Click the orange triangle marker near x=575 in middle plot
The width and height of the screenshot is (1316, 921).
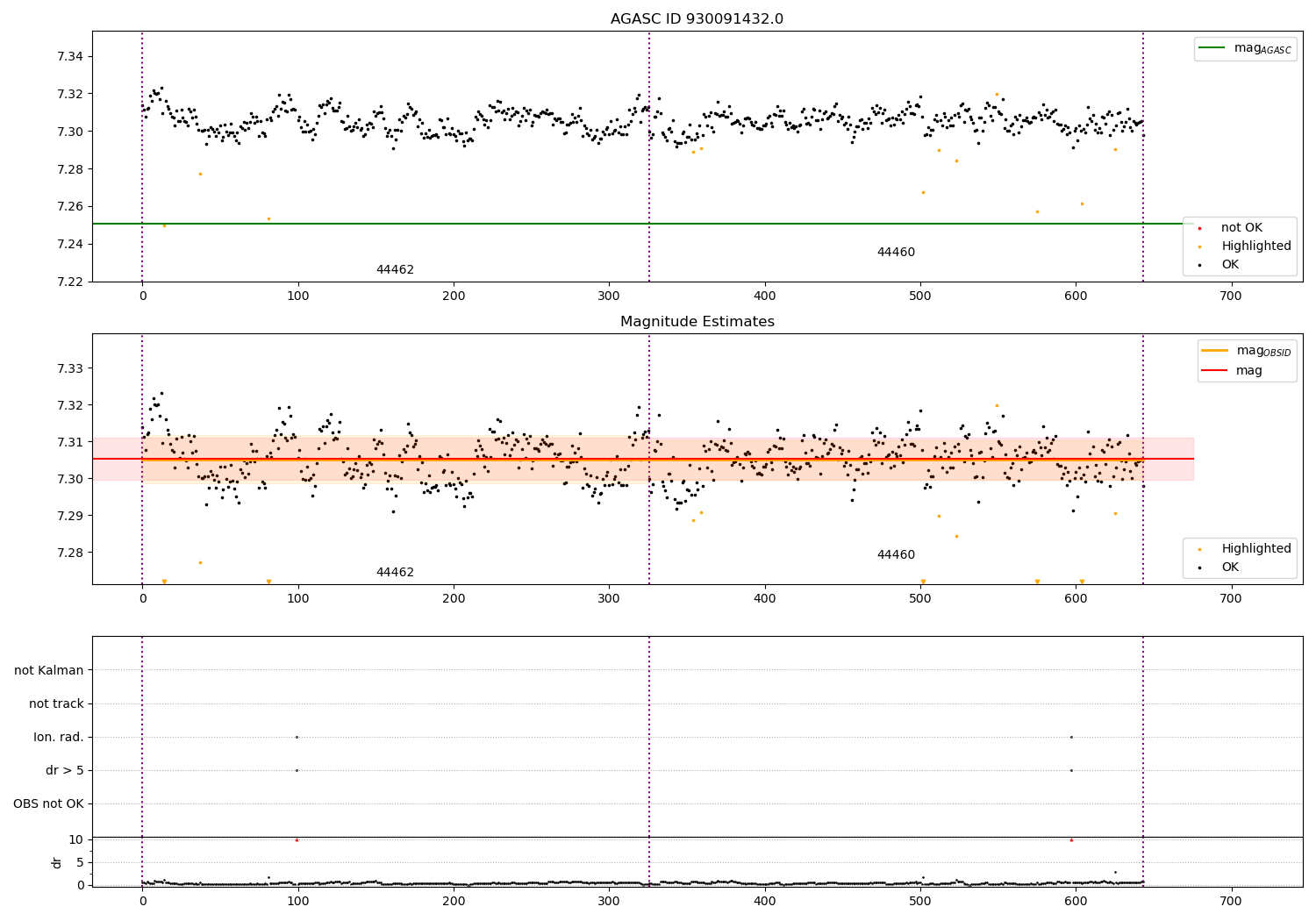click(1037, 582)
